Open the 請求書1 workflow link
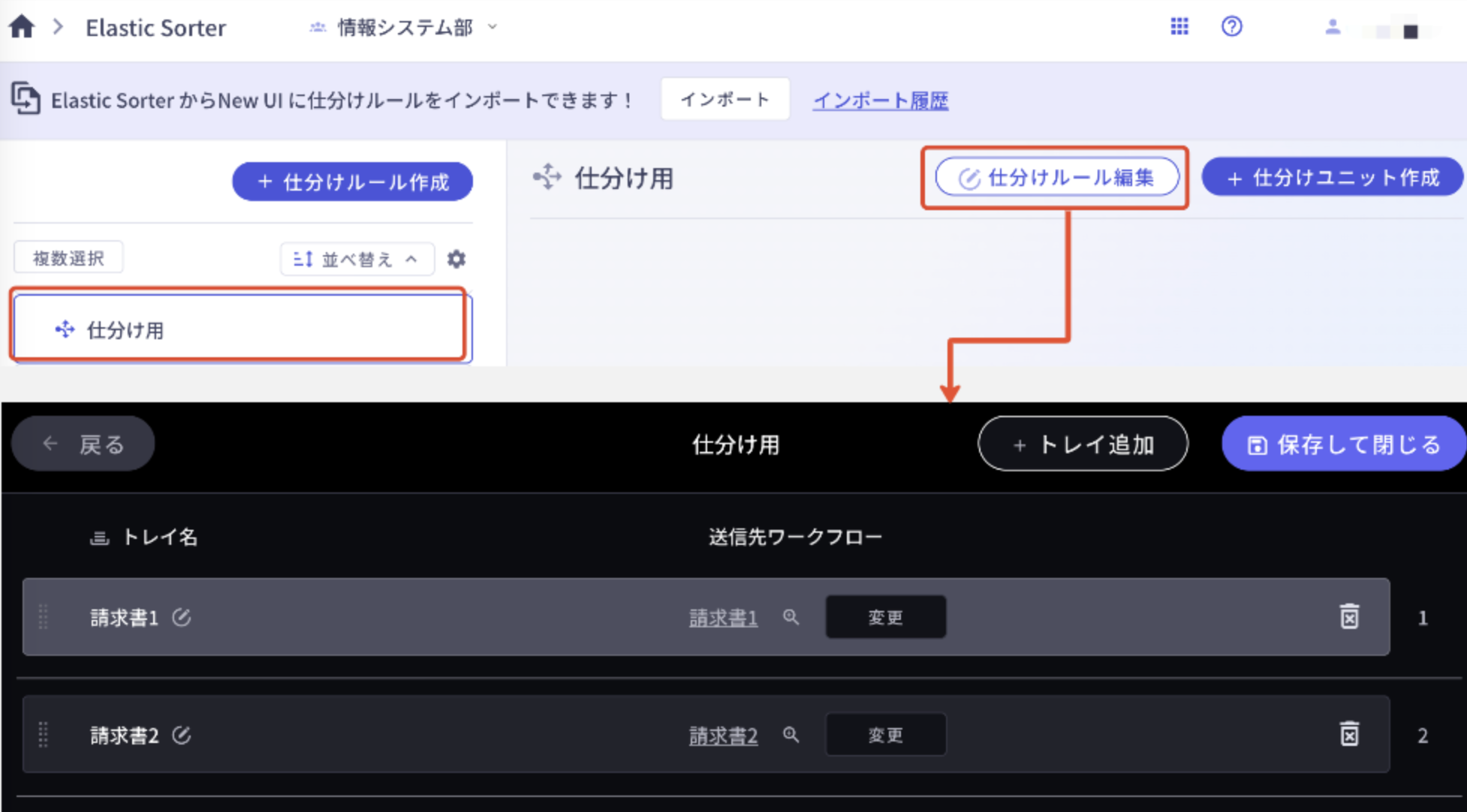The width and height of the screenshot is (1467, 812). point(723,618)
